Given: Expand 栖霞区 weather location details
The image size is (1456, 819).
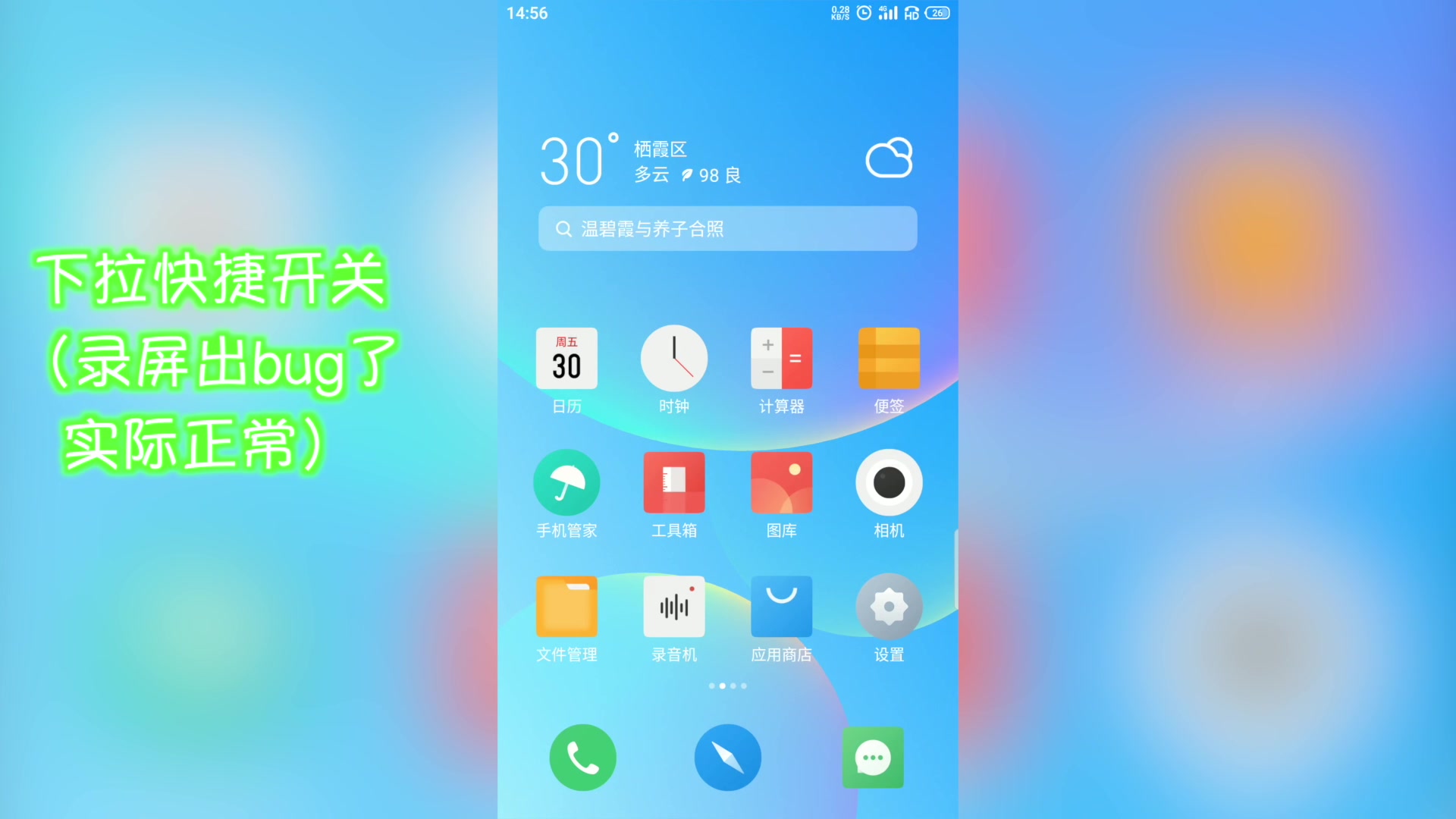Looking at the screenshot, I should click(x=727, y=160).
